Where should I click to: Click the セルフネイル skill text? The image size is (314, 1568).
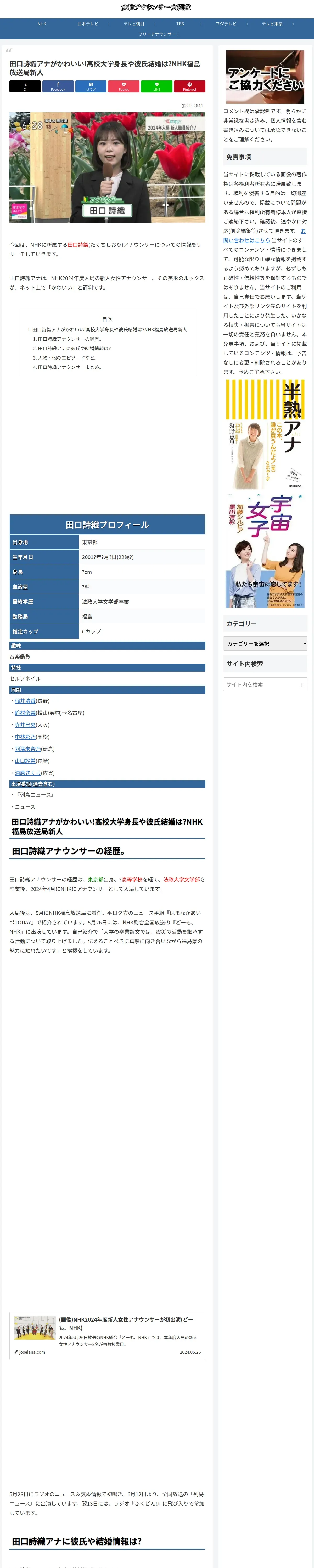[25, 679]
